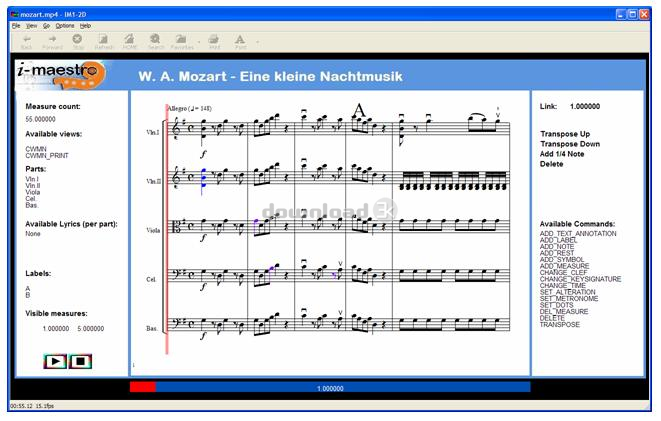This screenshot has width=661, height=421.
Task: Click the Back arrow toolbar icon
Action: 27,40
